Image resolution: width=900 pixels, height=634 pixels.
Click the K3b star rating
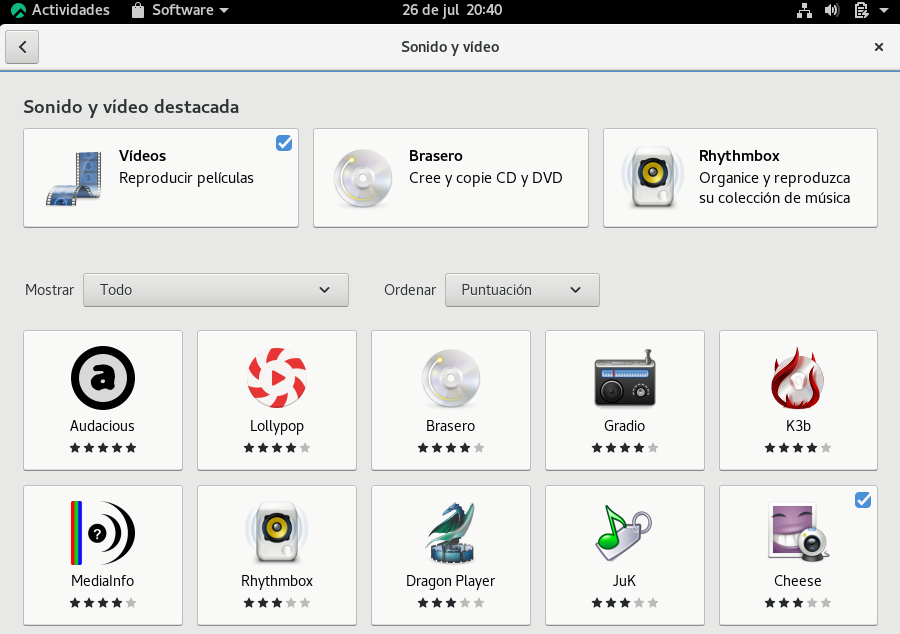tap(798, 448)
